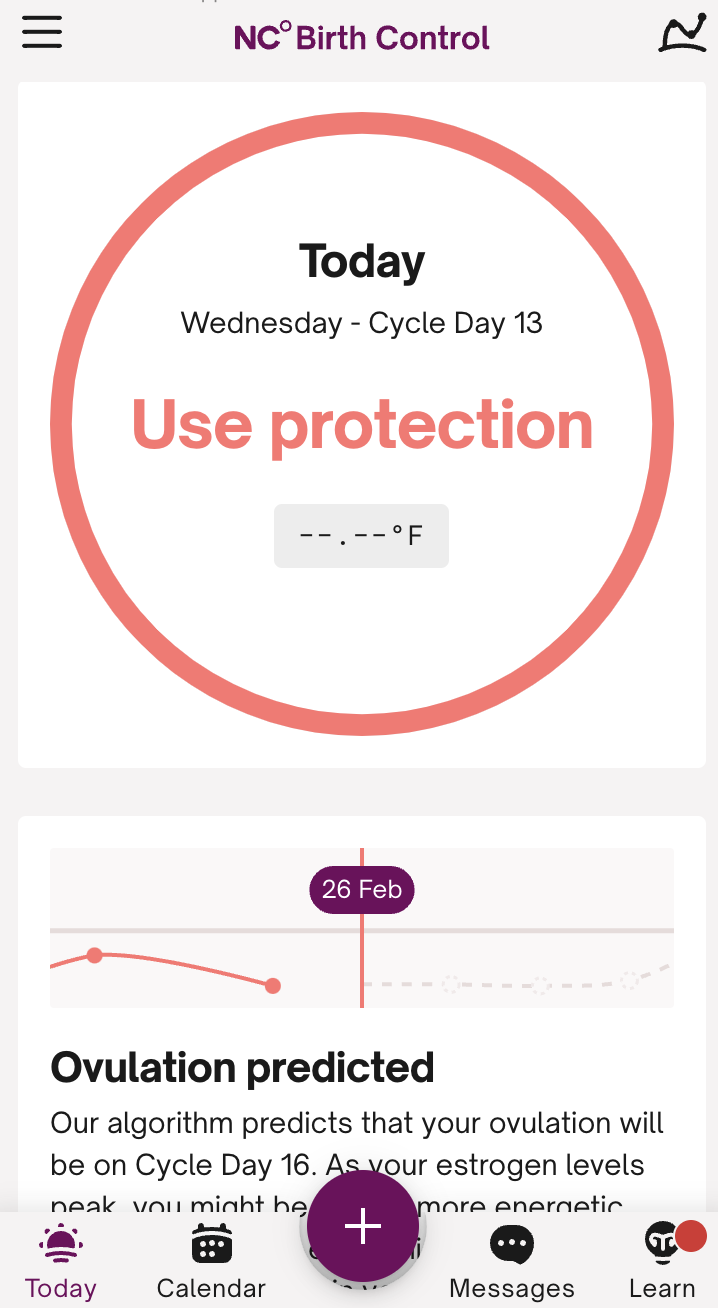Tap the Learn icon

[662, 1246]
